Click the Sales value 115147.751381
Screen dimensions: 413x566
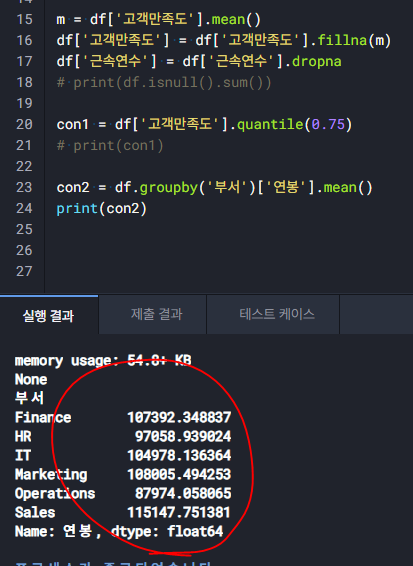tap(179, 513)
